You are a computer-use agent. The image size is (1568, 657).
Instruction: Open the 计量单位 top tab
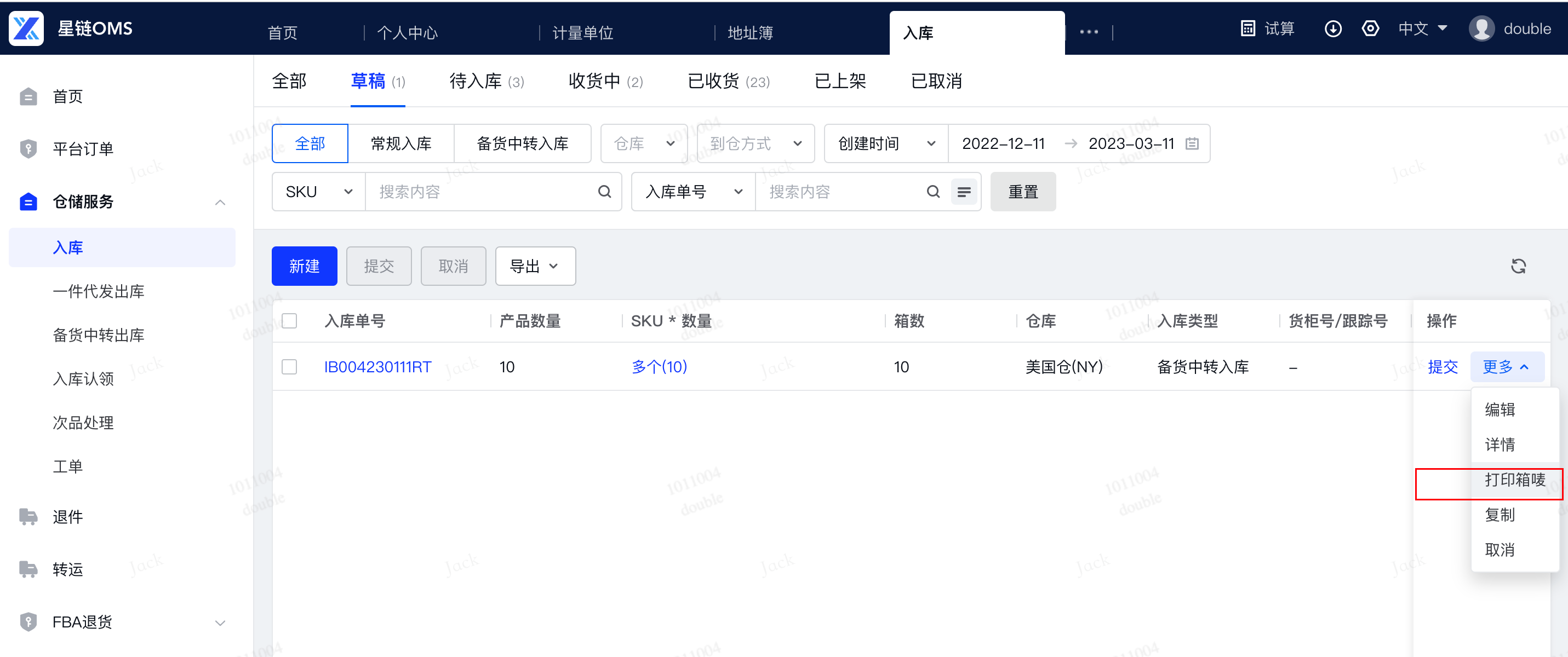click(x=582, y=33)
